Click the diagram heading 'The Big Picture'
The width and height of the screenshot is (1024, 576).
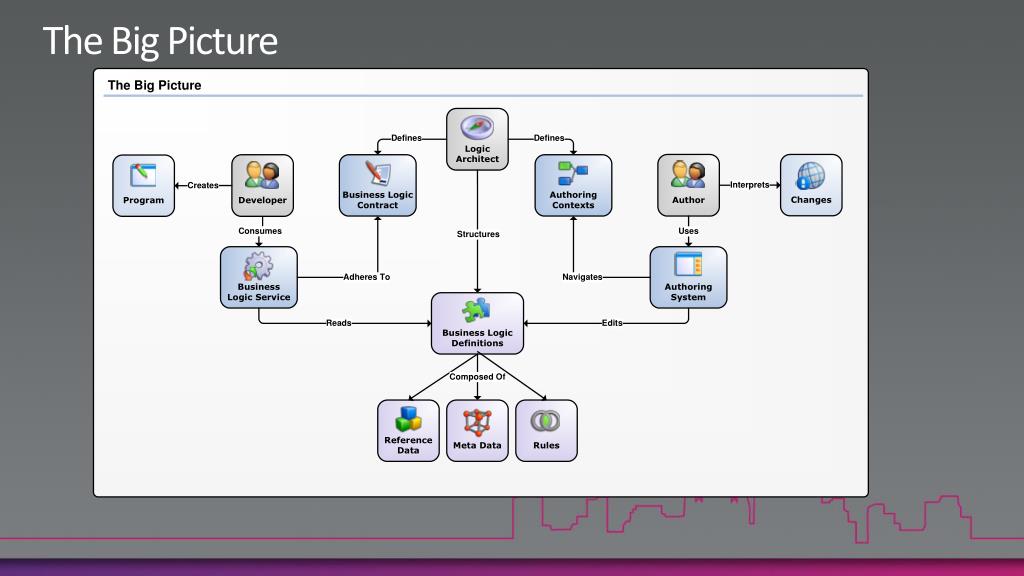[154, 86]
